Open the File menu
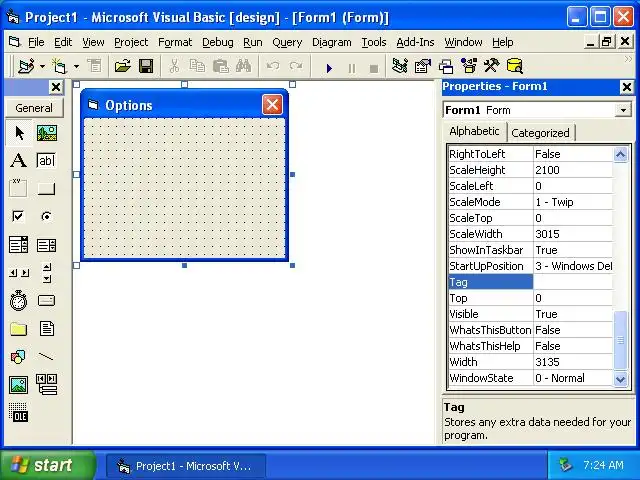 pyautogui.click(x=36, y=42)
